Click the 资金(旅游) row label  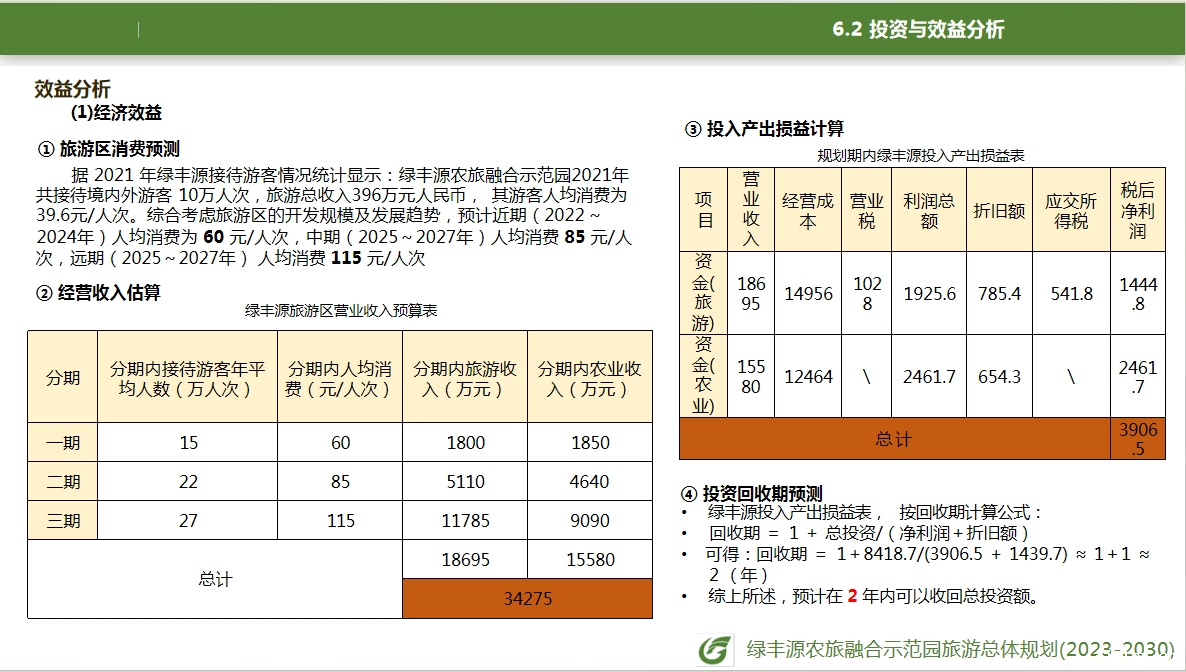point(704,292)
